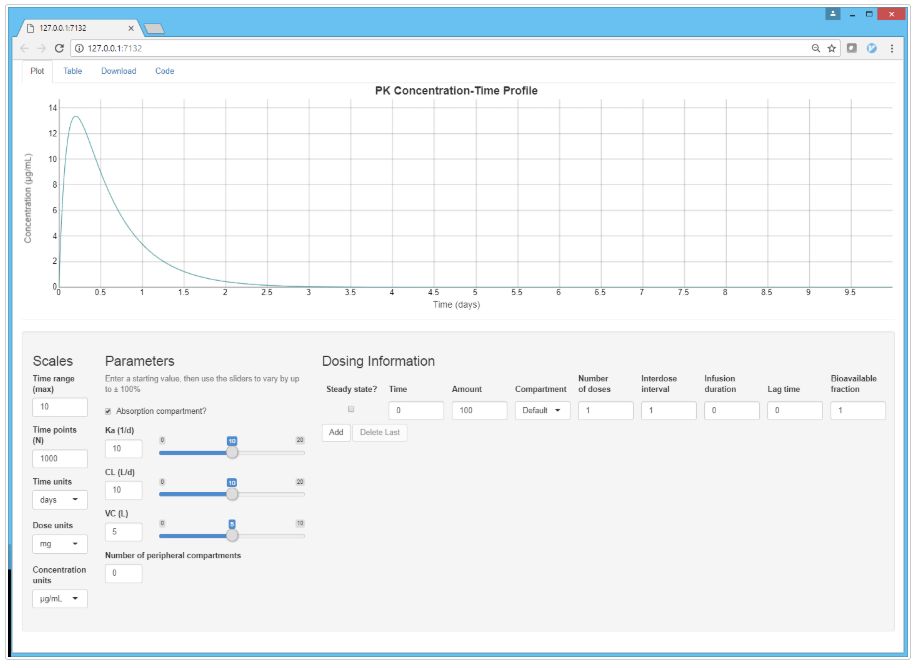Open the Compartment Default dropdown
Screen dimensions: 919x668
coord(542,410)
